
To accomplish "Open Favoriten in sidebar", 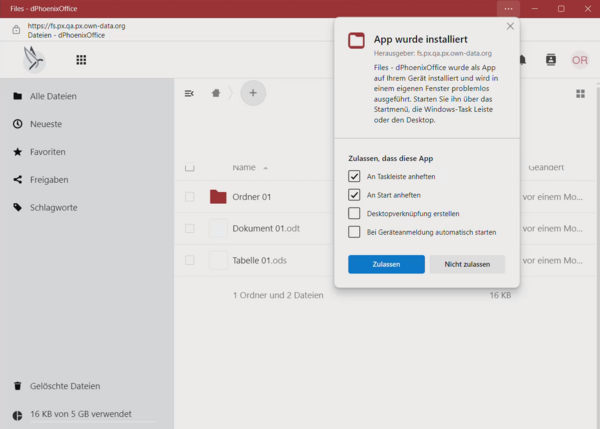I will (x=48, y=152).
